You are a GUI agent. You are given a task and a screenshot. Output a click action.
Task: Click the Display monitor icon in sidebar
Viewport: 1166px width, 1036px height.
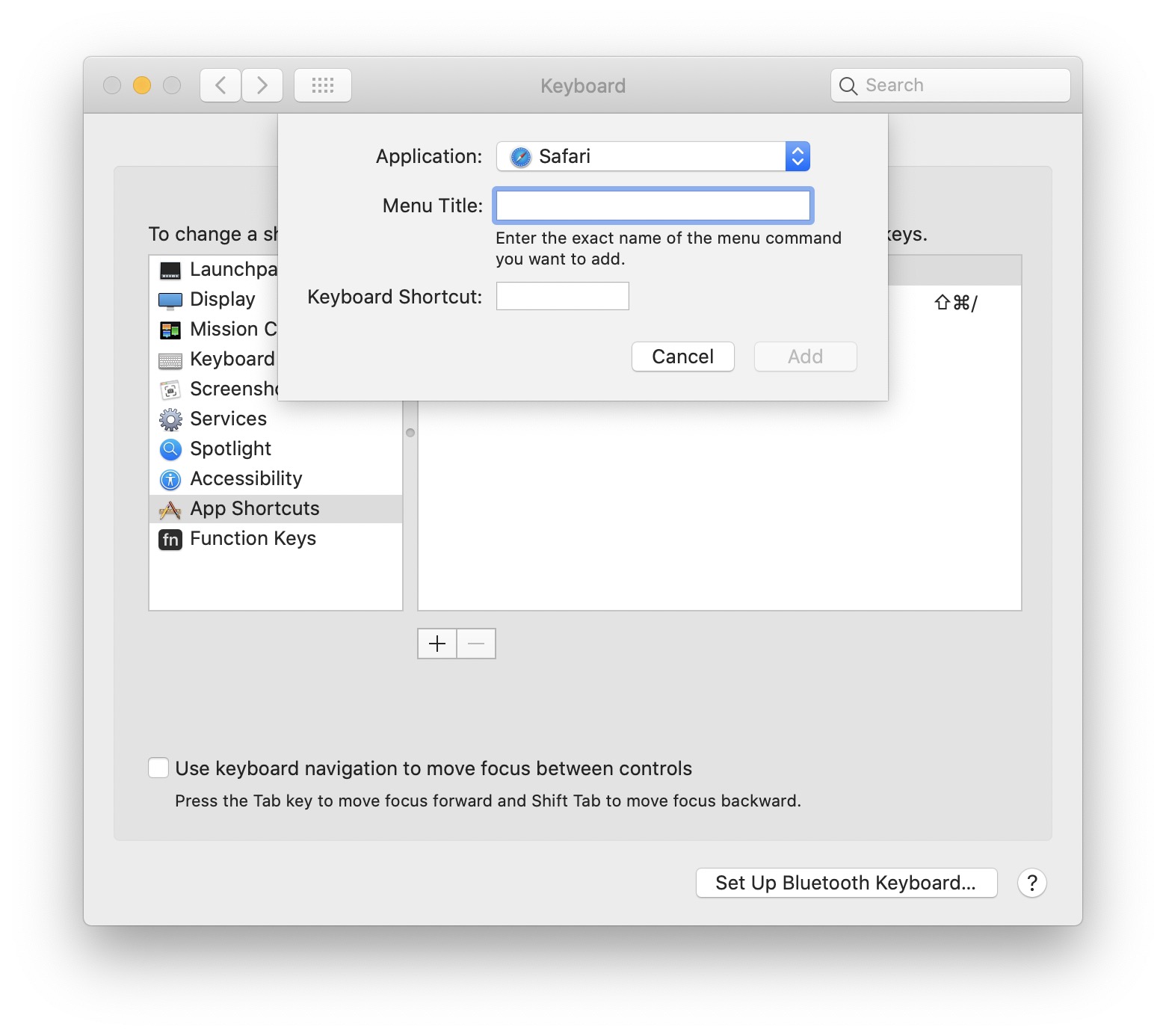(x=170, y=300)
